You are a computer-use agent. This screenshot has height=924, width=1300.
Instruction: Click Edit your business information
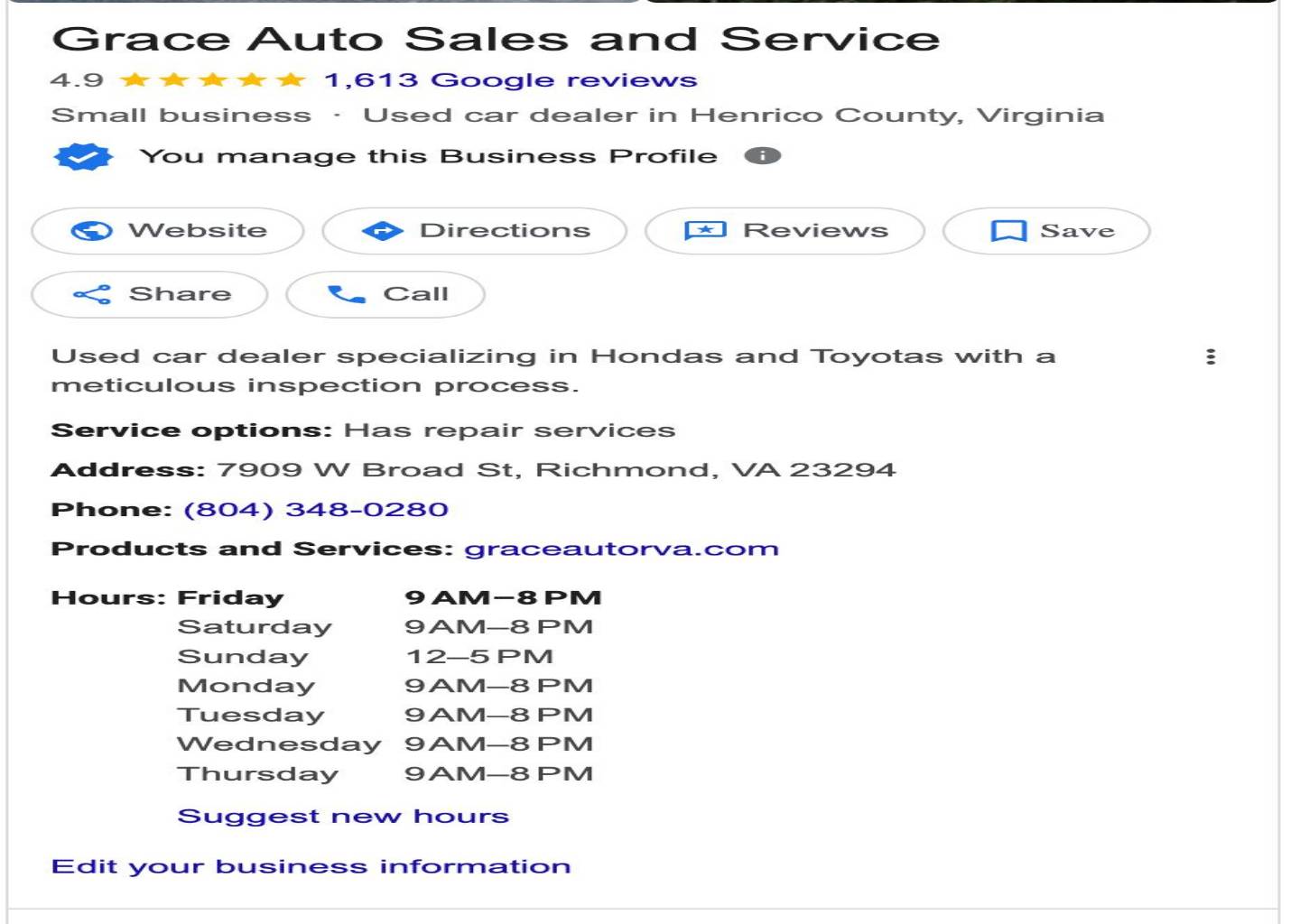(x=311, y=866)
